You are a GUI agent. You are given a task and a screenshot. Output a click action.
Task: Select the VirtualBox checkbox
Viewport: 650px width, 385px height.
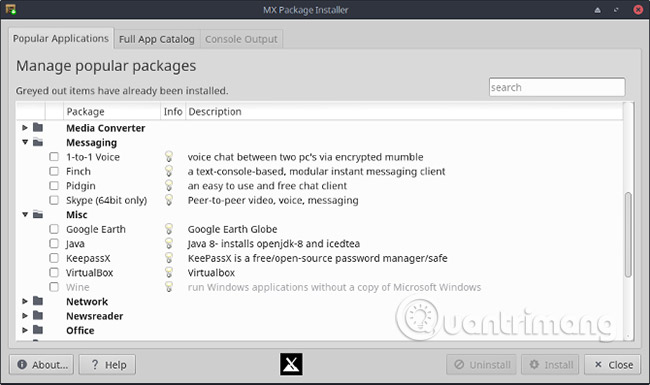[54, 272]
